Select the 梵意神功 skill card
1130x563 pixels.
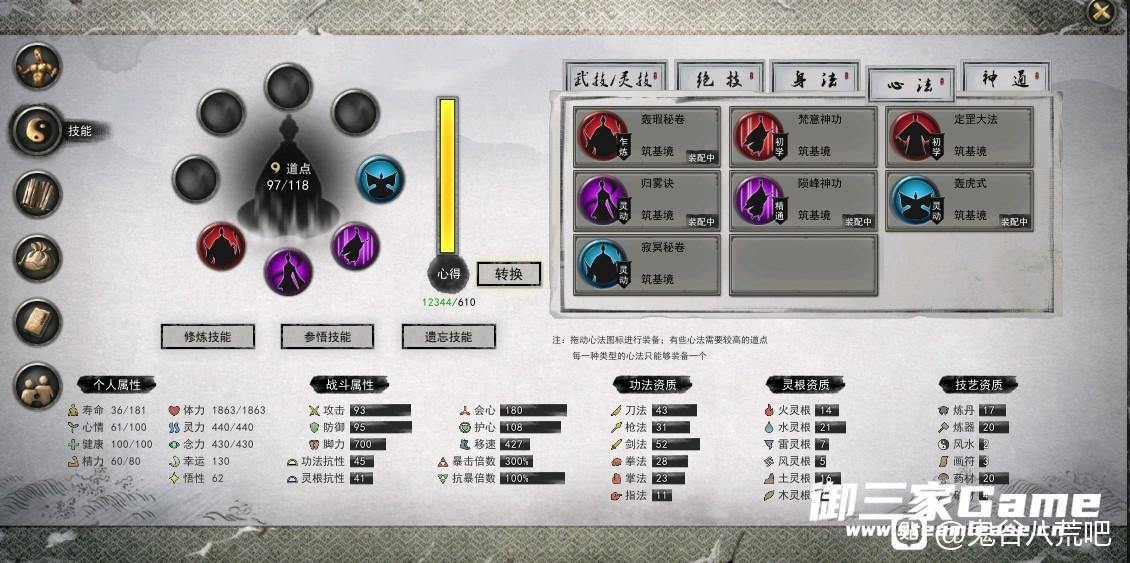[803, 137]
